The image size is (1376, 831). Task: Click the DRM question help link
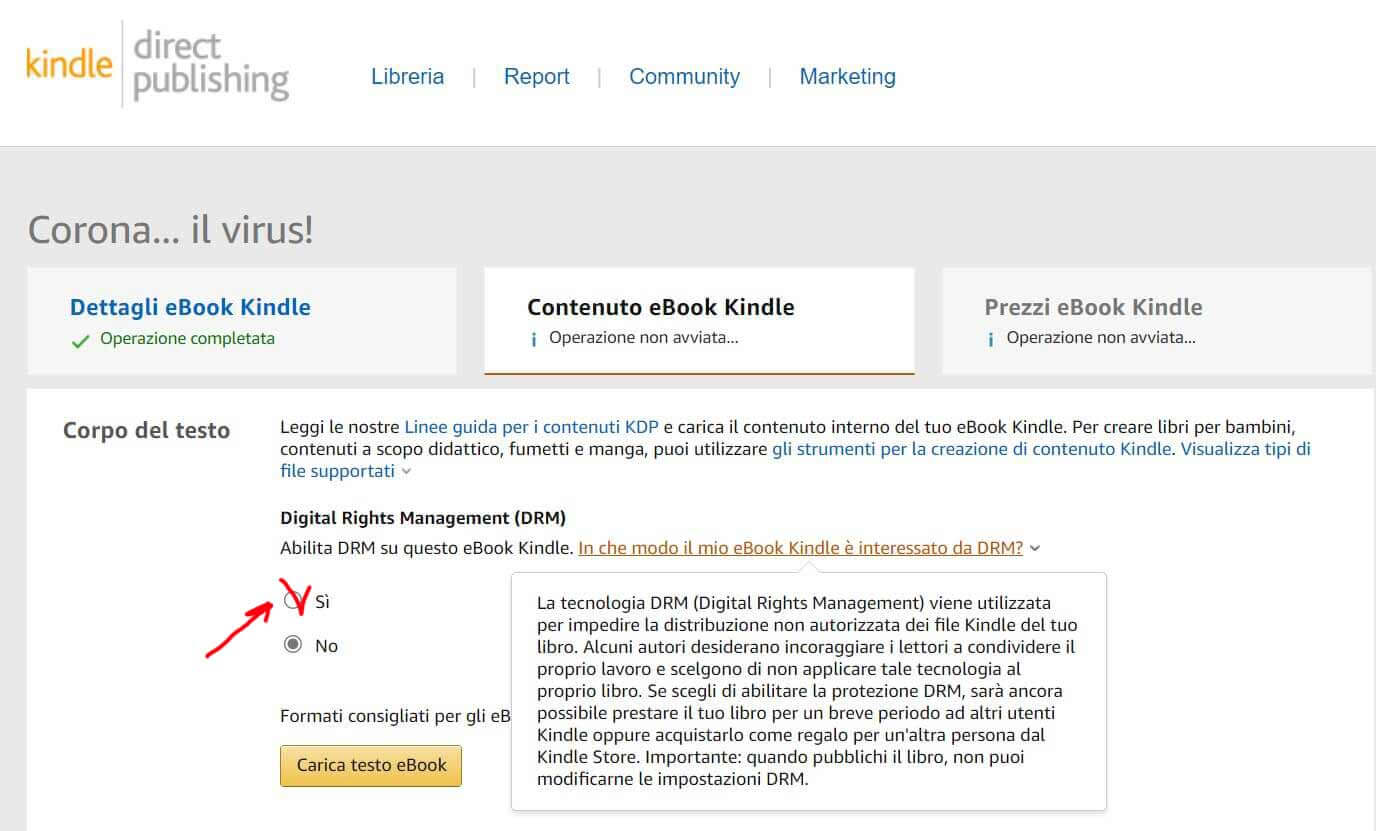click(800, 548)
